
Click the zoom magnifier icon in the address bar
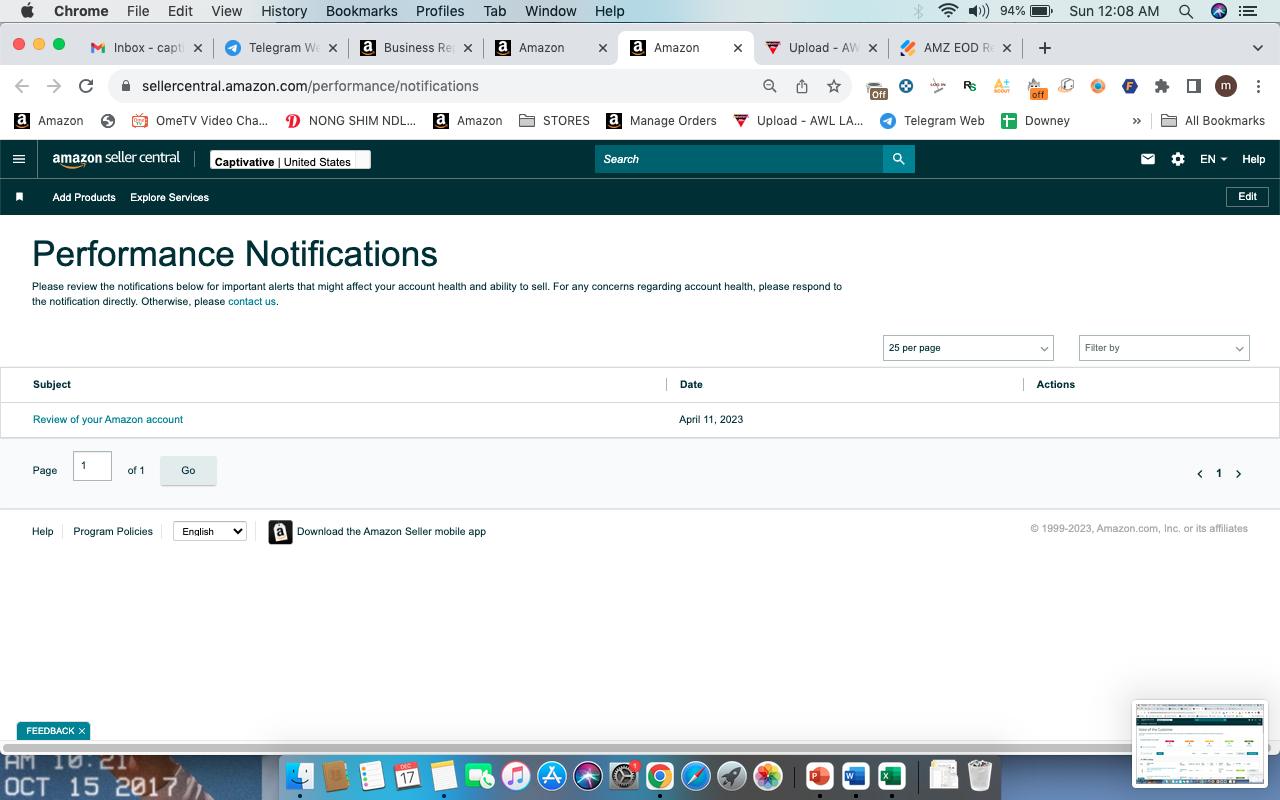pyautogui.click(x=770, y=86)
